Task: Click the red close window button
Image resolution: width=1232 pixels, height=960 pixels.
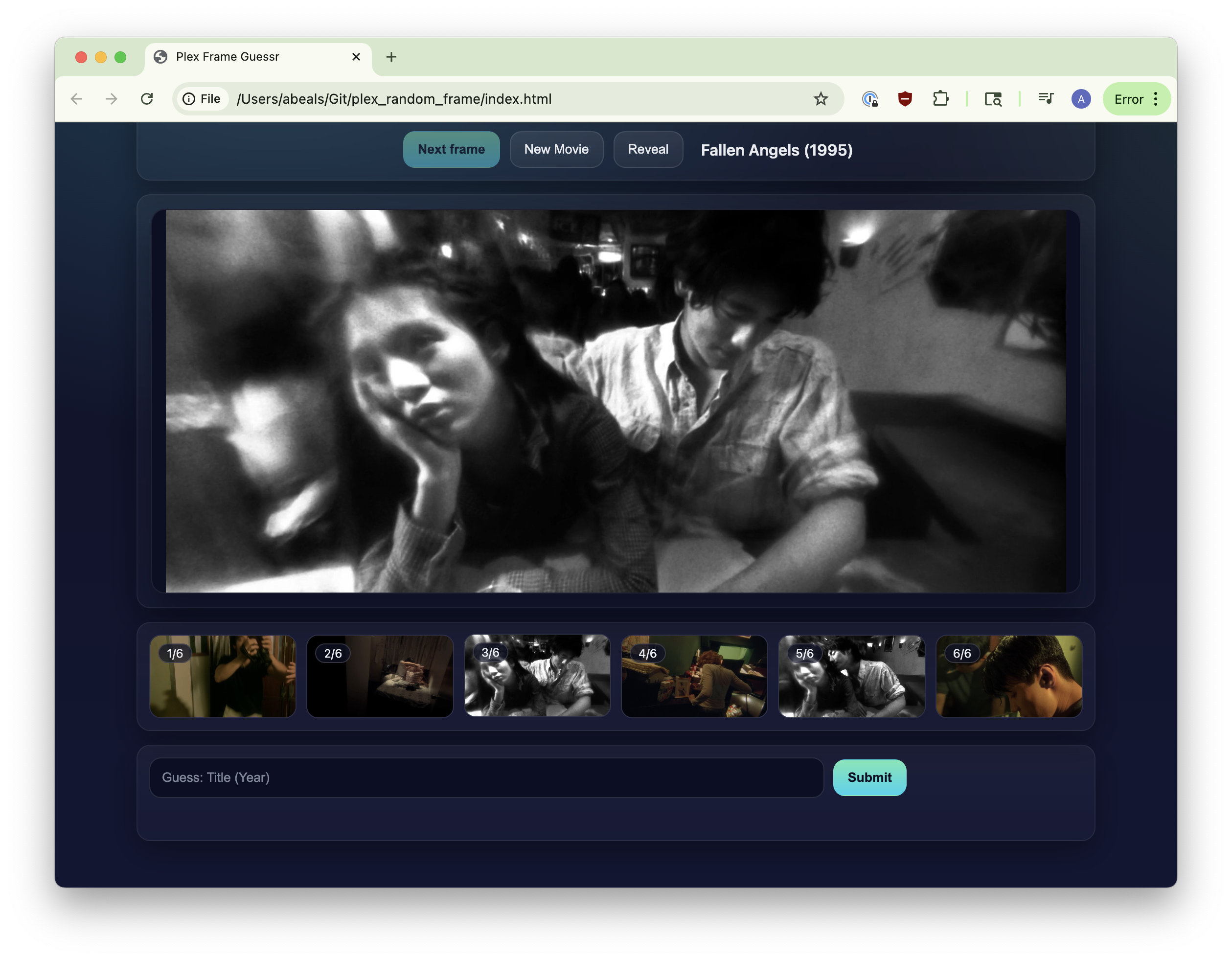Action: click(x=81, y=57)
